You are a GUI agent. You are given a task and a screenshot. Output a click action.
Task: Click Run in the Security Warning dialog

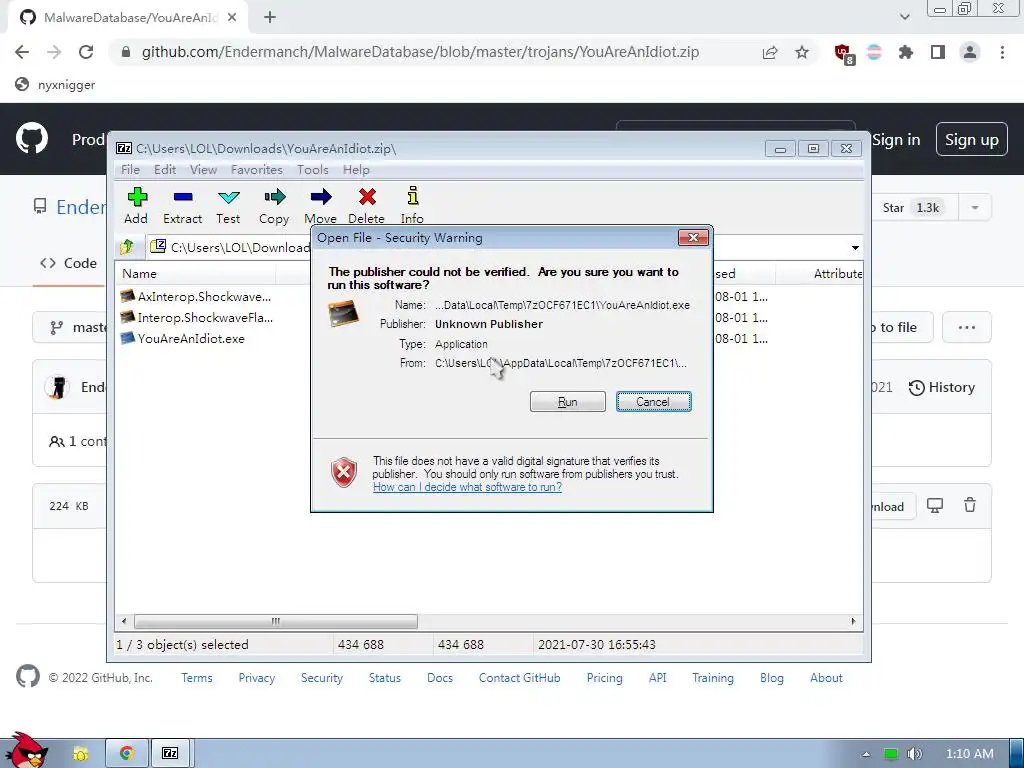tap(568, 402)
